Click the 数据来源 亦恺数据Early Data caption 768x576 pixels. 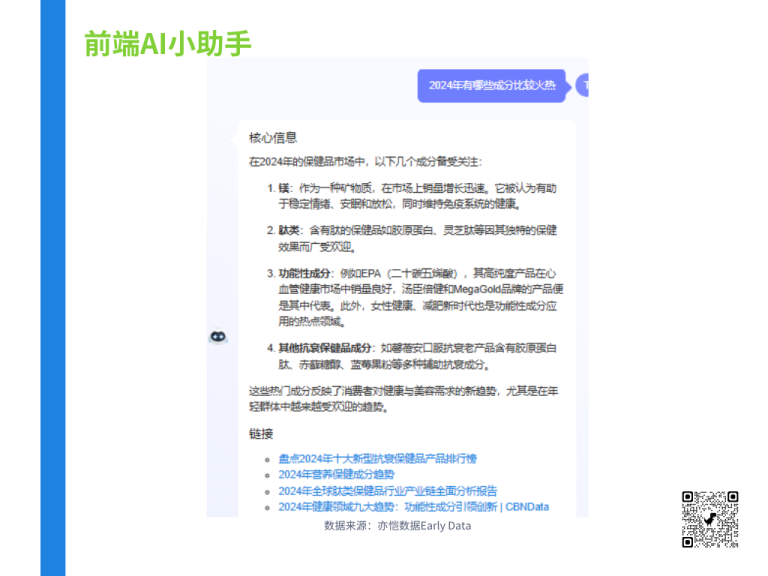pos(397,526)
